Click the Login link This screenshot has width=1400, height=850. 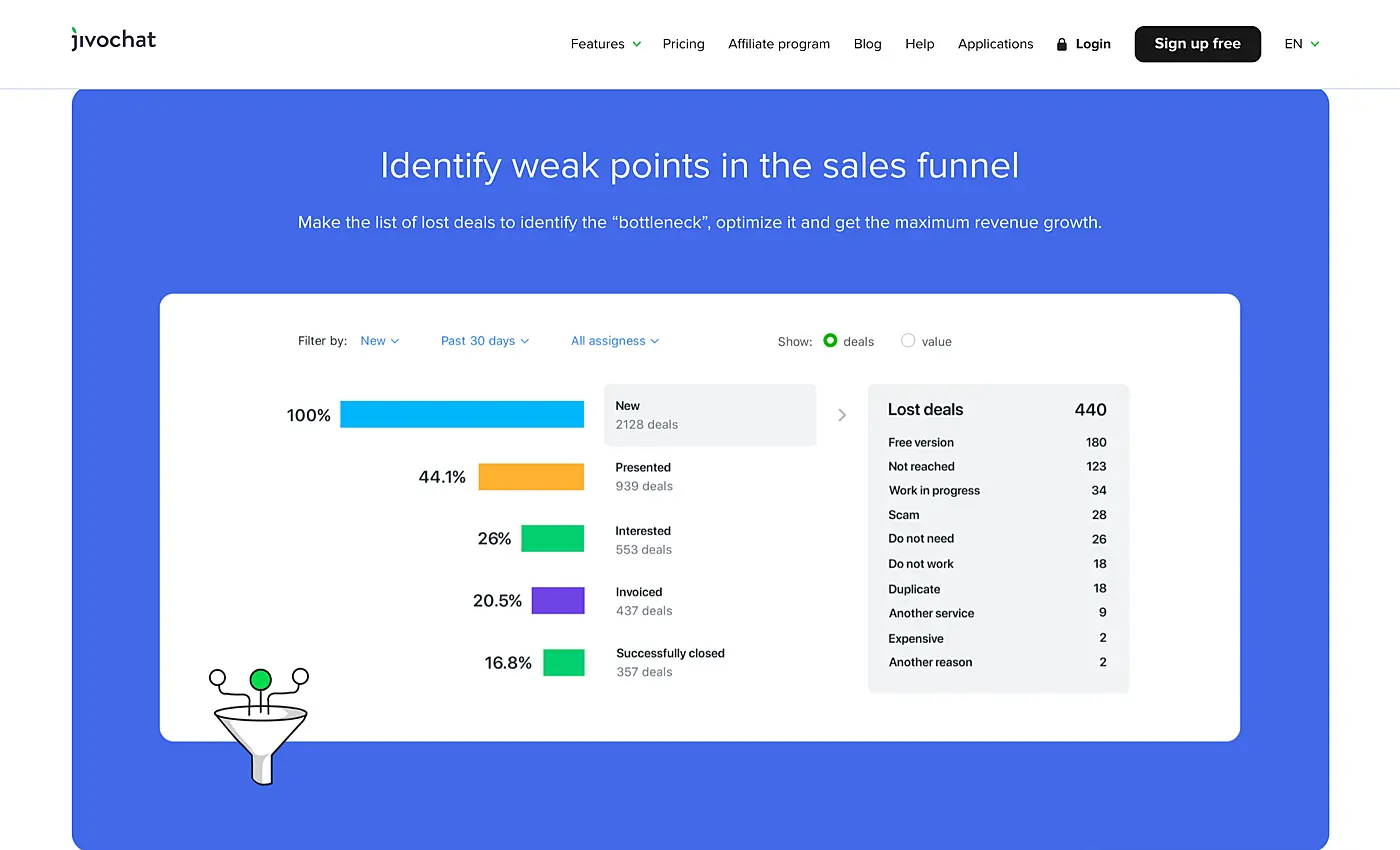(1093, 44)
